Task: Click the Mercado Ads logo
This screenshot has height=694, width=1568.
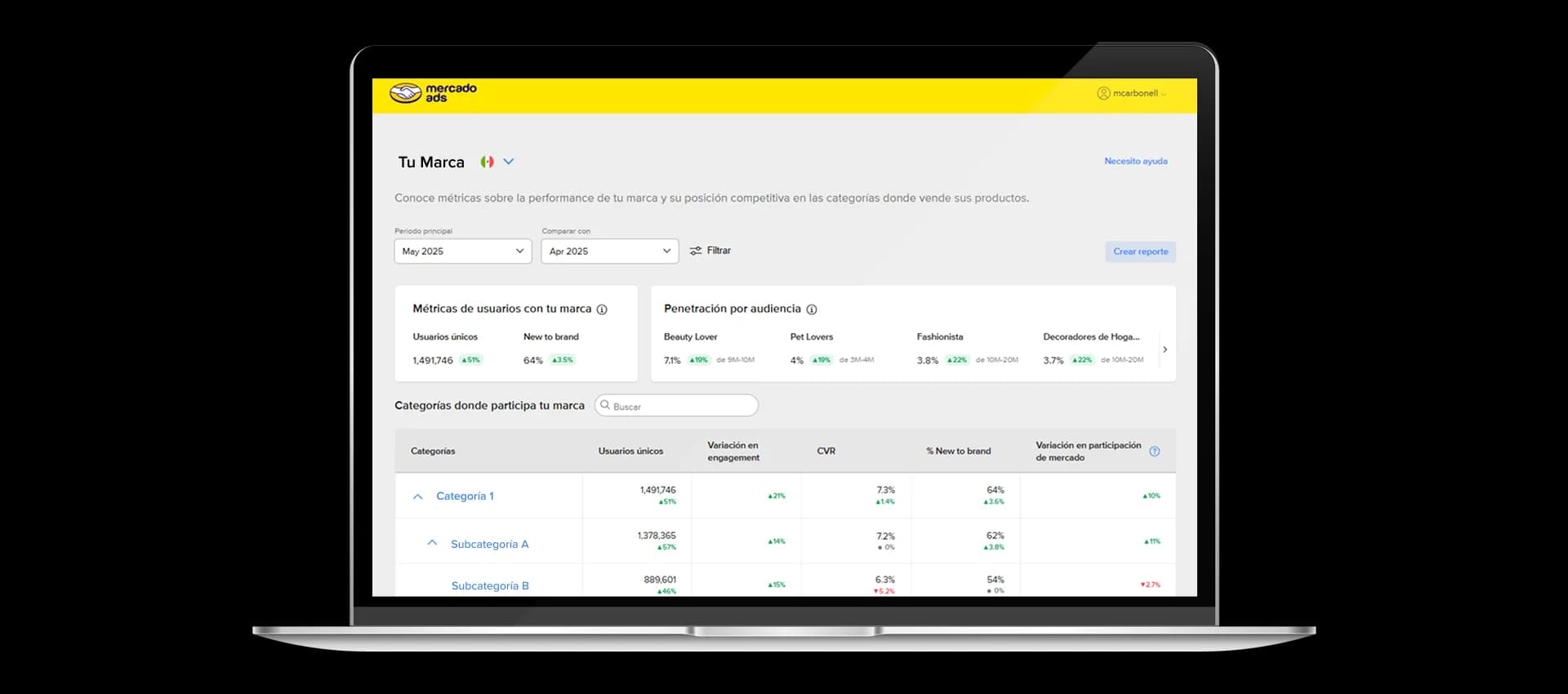Action: pyautogui.click(x=433, y=93)
